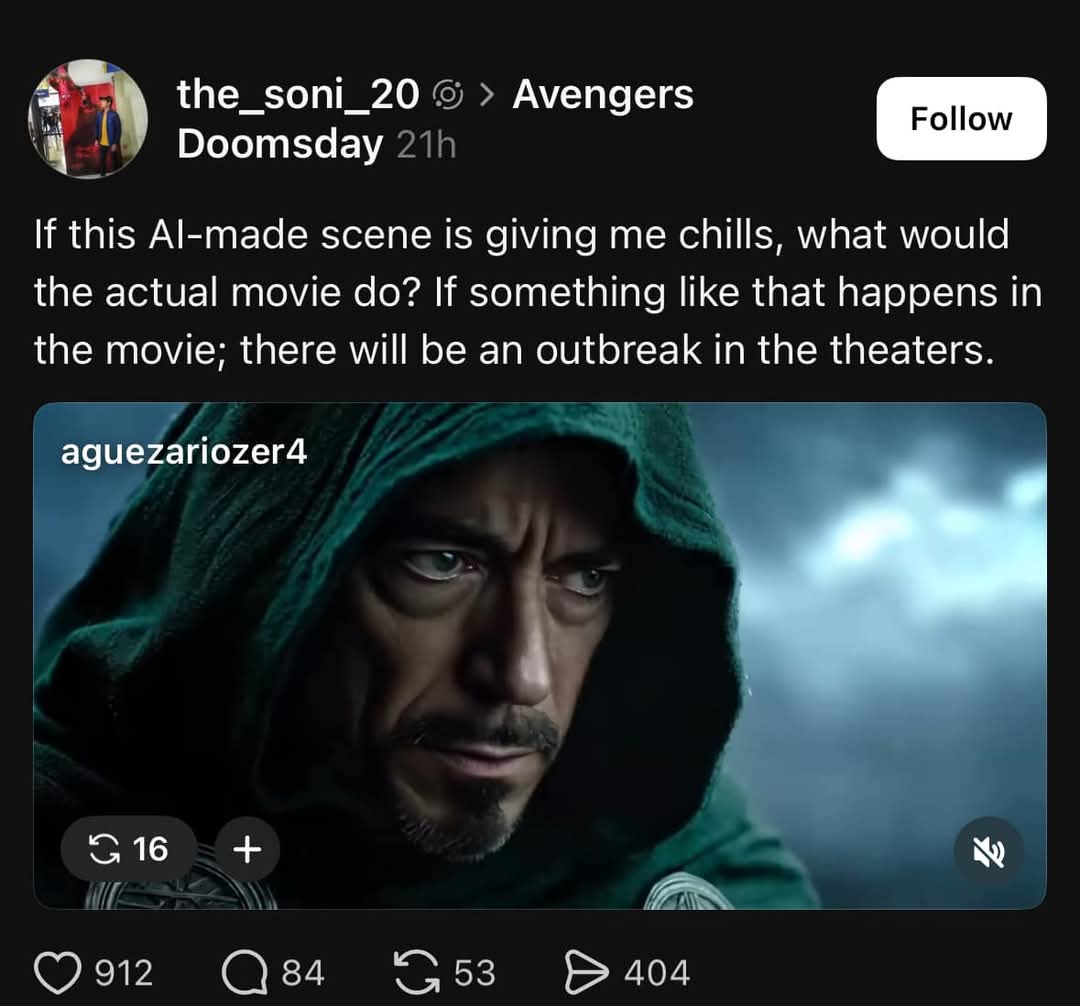Expand the chevron next to username

(486, 95)
